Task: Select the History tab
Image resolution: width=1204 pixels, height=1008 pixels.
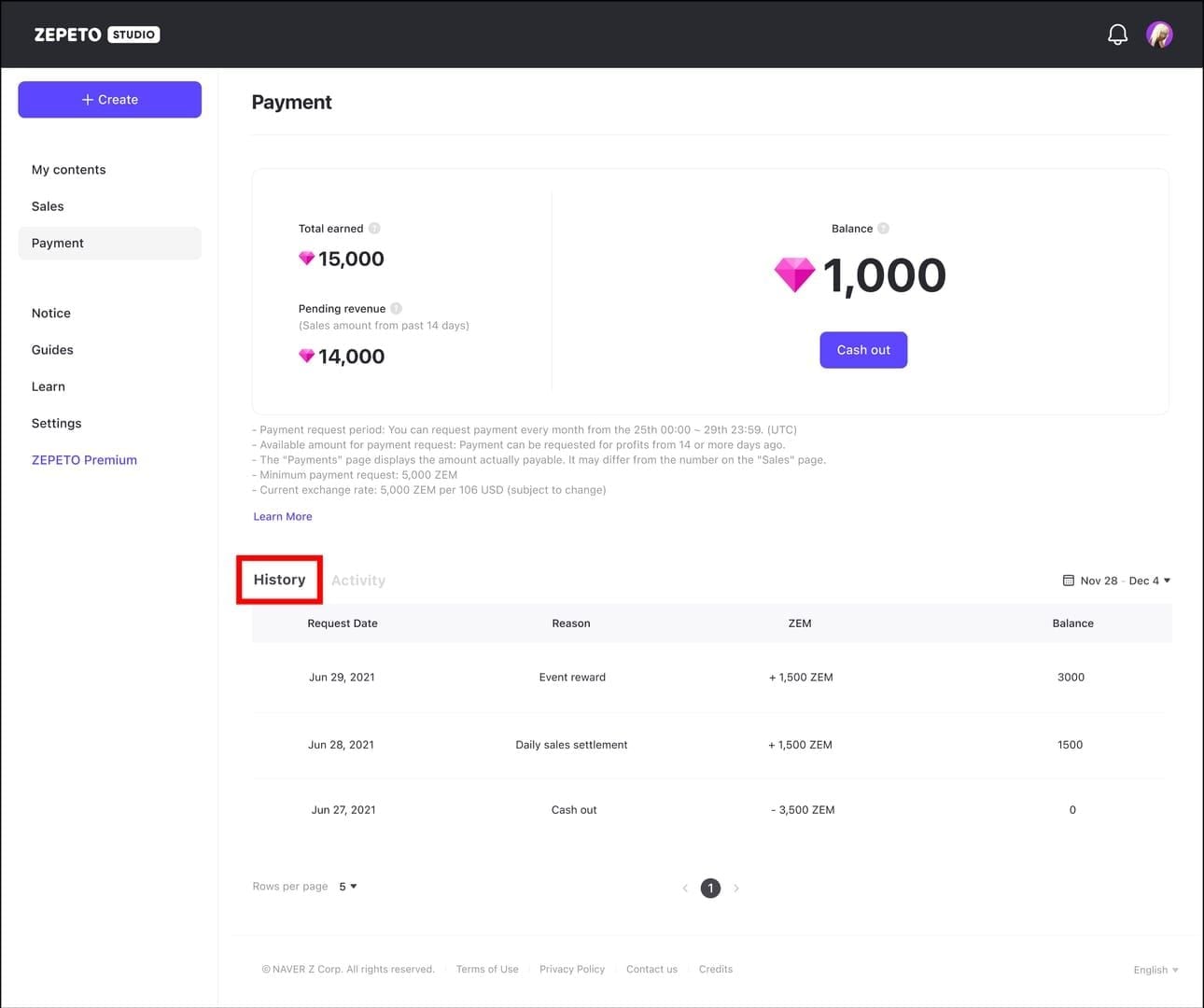Action: click(278, 579)
